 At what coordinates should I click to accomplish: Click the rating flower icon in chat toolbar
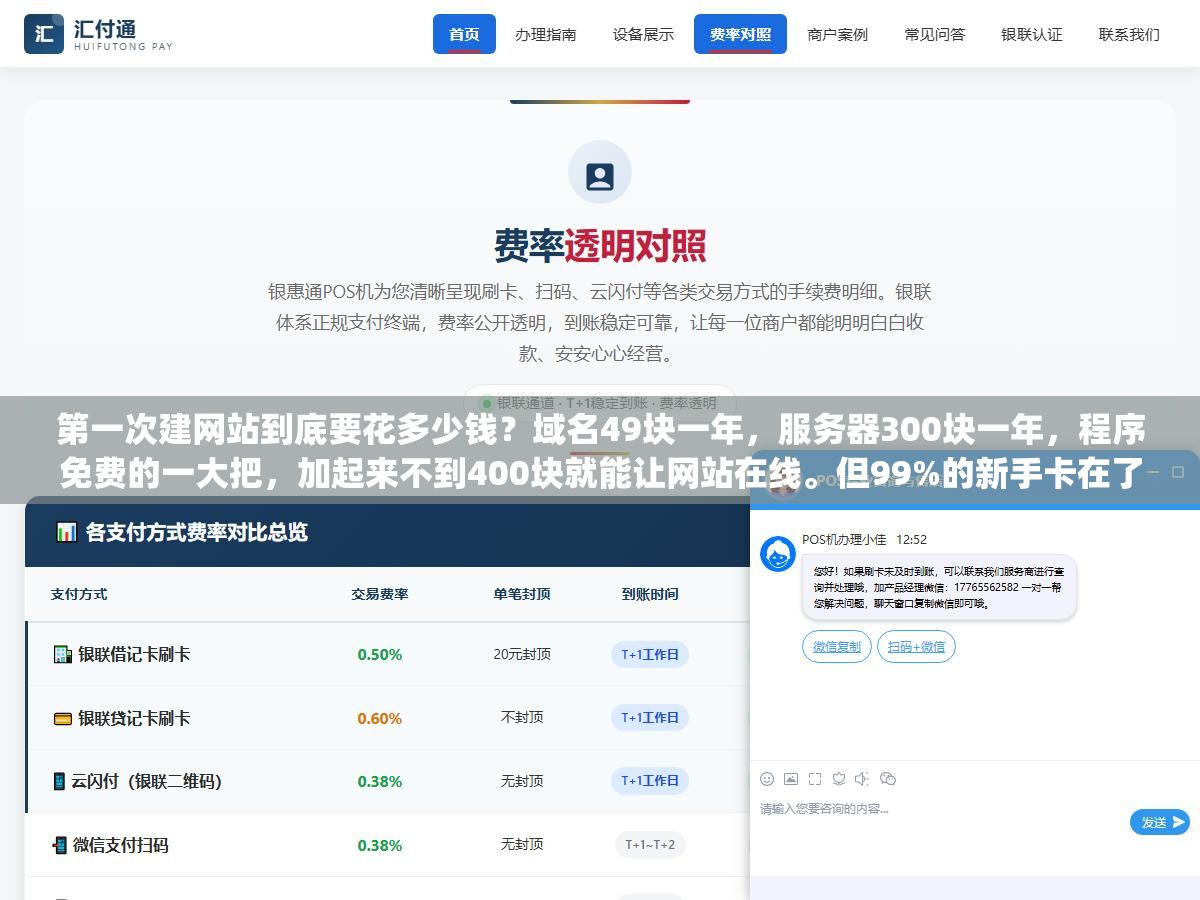click(x=839, y=778)
